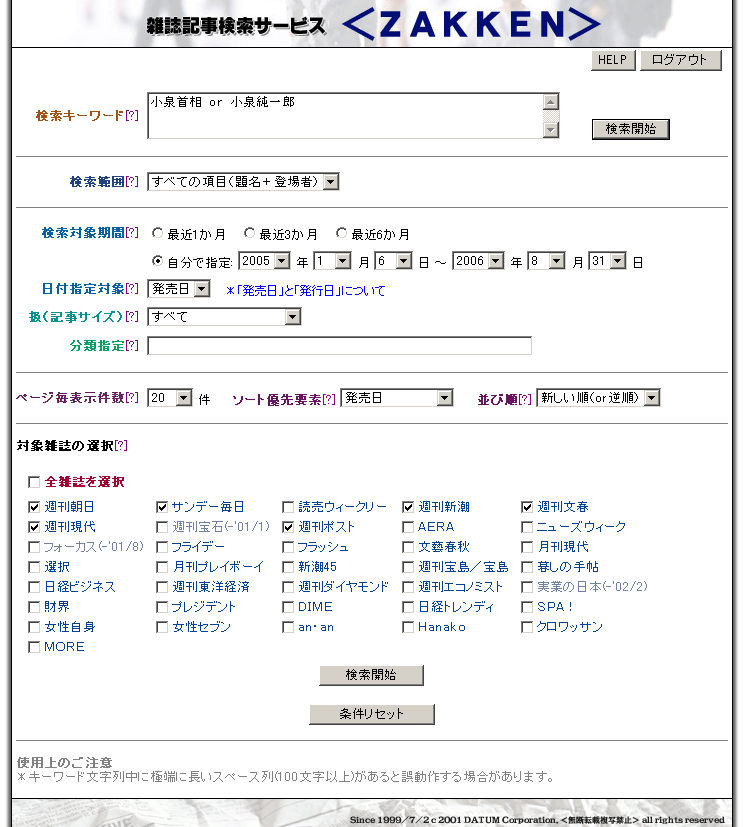Check the Hanako checkbox
The width and height of the screenshot is (746, 827).
[408, 628]
